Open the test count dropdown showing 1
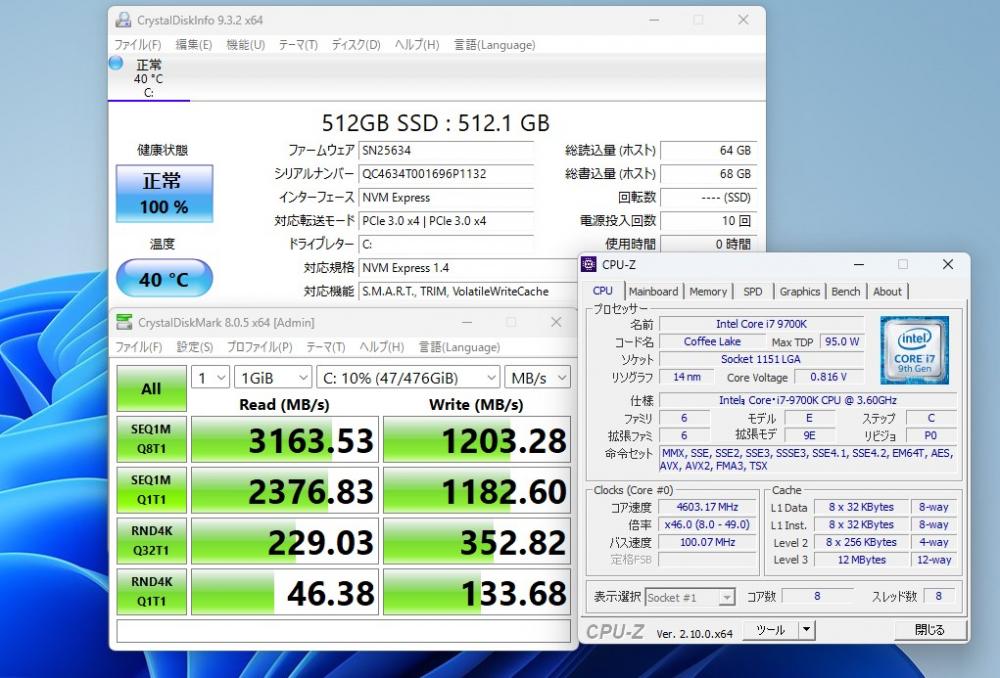 point(210,378)
